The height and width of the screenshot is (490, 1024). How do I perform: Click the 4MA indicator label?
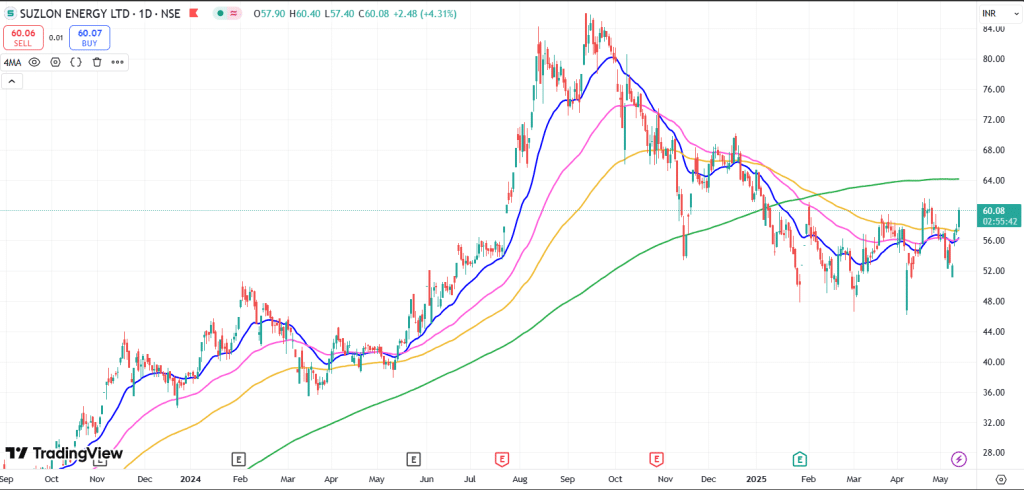(x=13, y=62)
